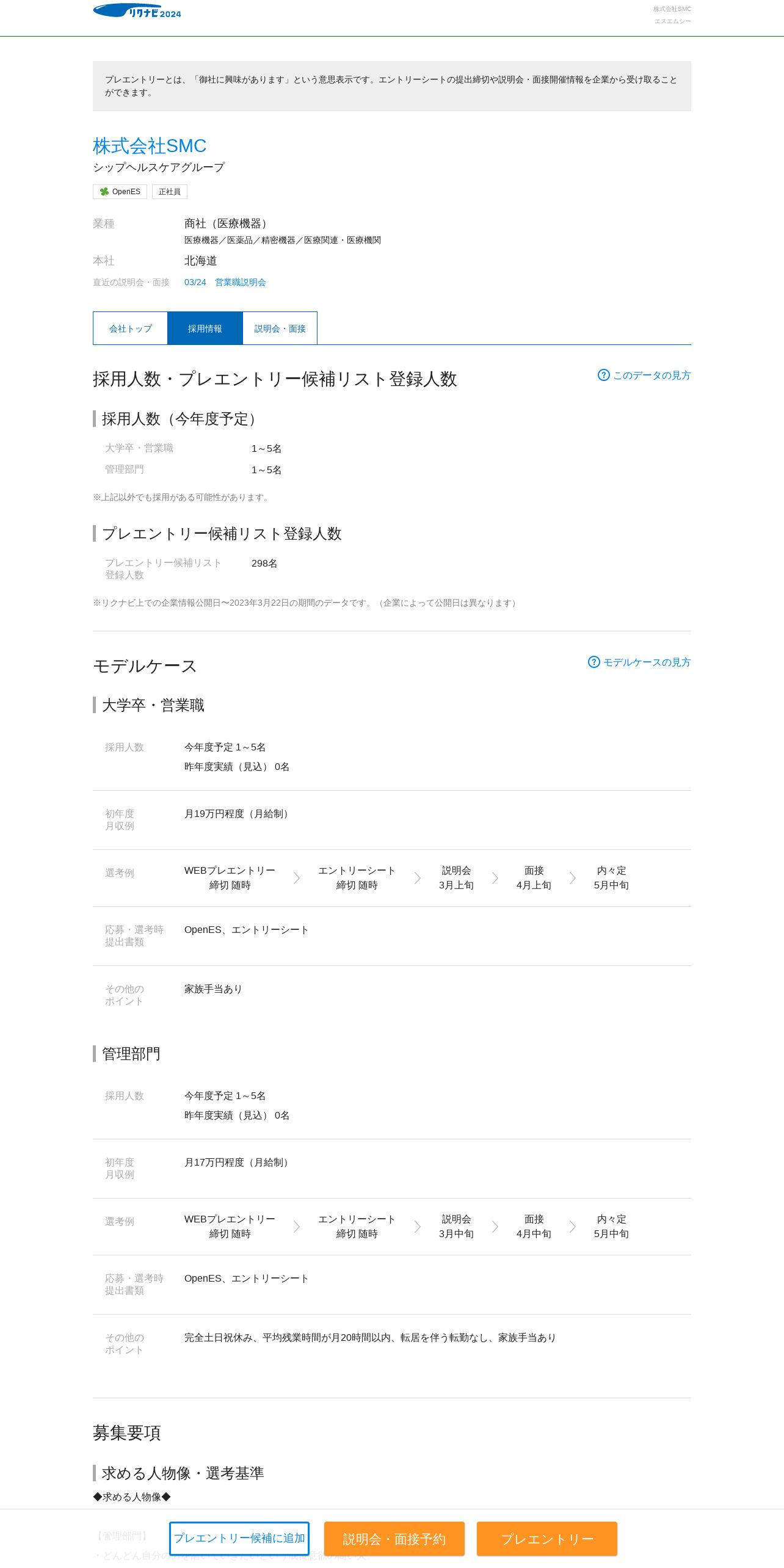Open the 株式会社SMC company title link
The image size is (784, 1568).
click(x=150, y=146)
